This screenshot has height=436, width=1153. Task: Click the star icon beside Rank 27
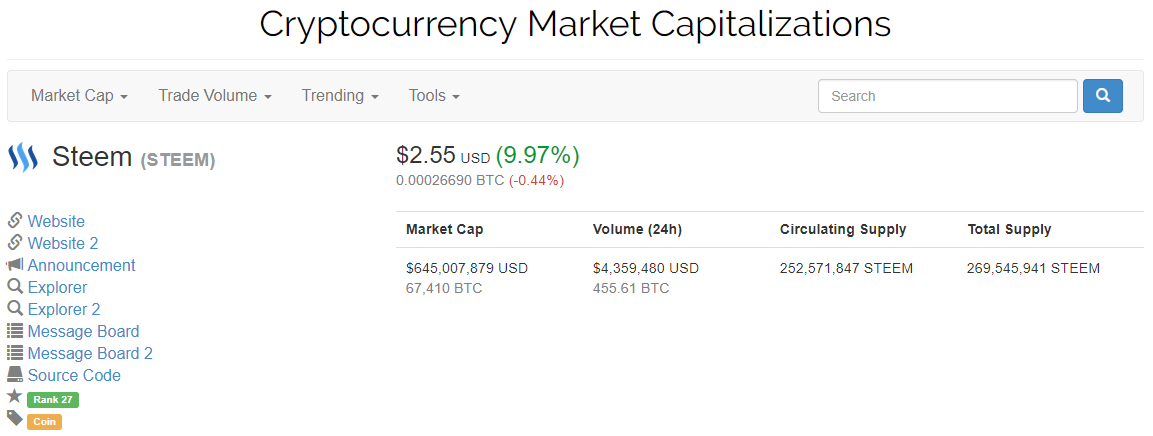coord(15,397)
